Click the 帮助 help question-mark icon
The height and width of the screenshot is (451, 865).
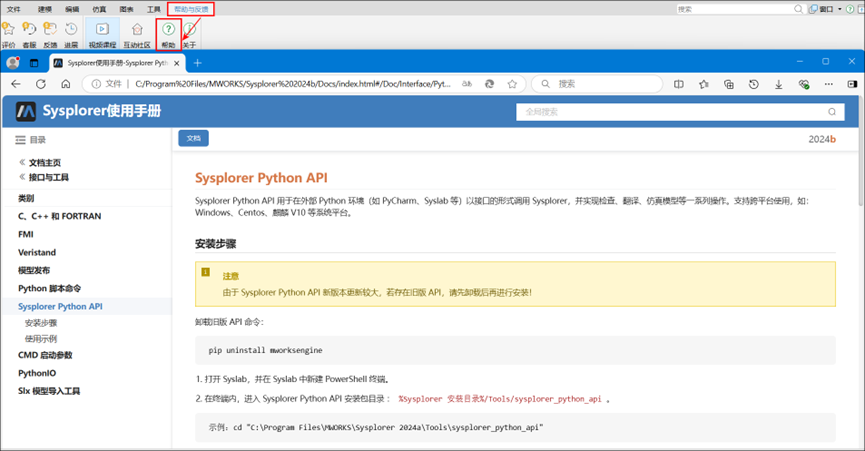pyautogui.click(x=169, y=29)
